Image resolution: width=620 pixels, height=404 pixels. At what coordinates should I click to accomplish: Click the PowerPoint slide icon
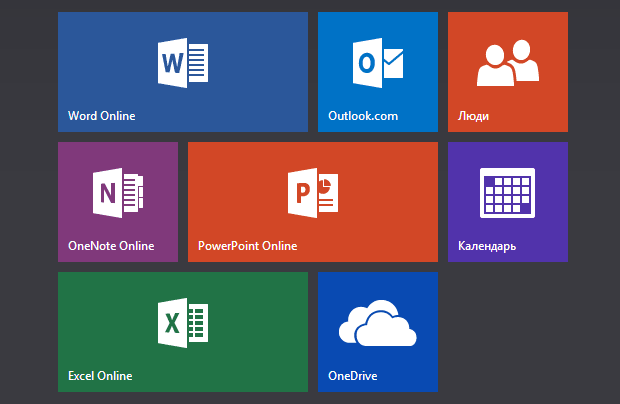(x=313, y=193)
